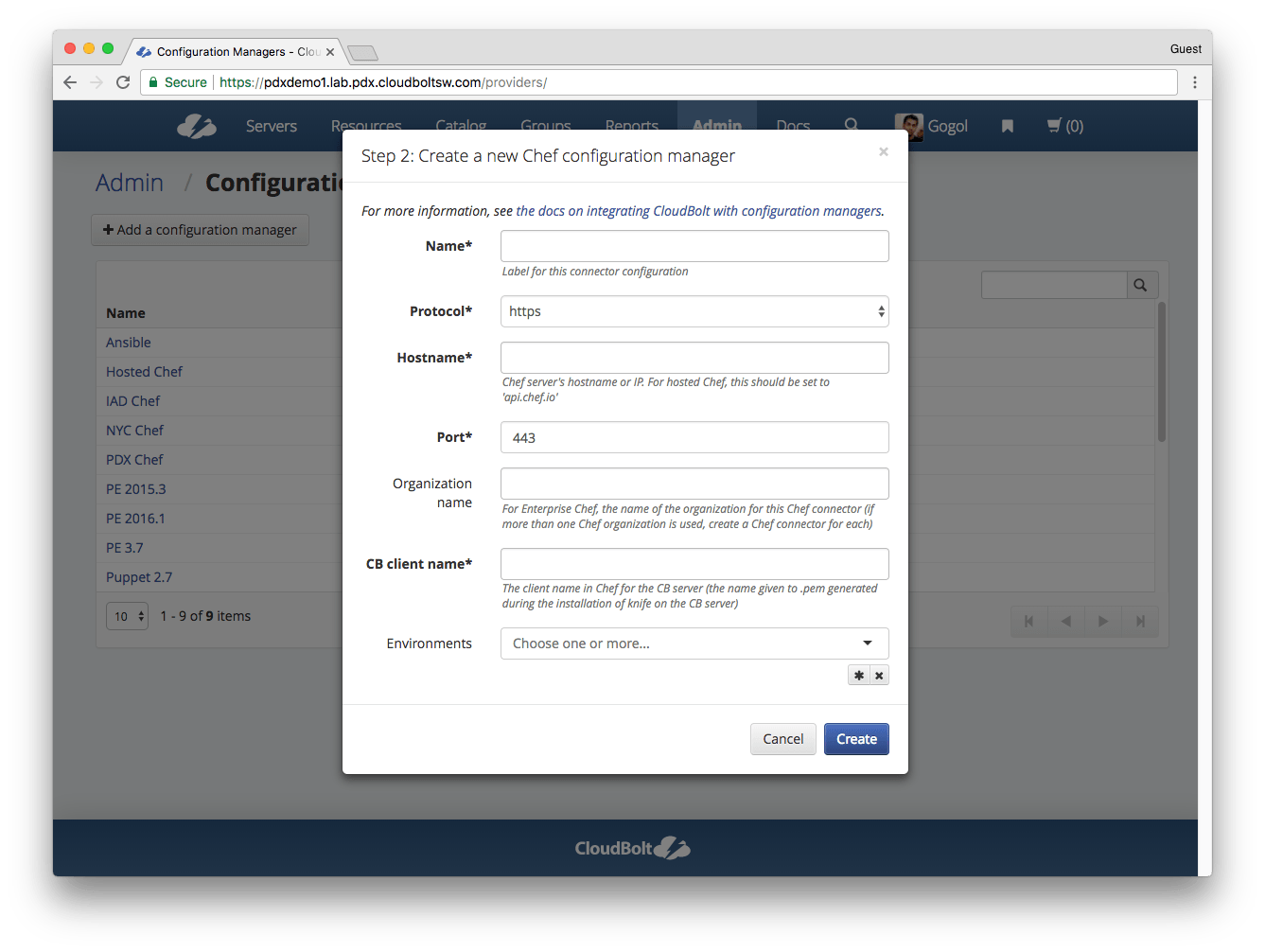Click the Gogol user avatar
Screen dimensions: 1265x952
click(x=908, y=126)
